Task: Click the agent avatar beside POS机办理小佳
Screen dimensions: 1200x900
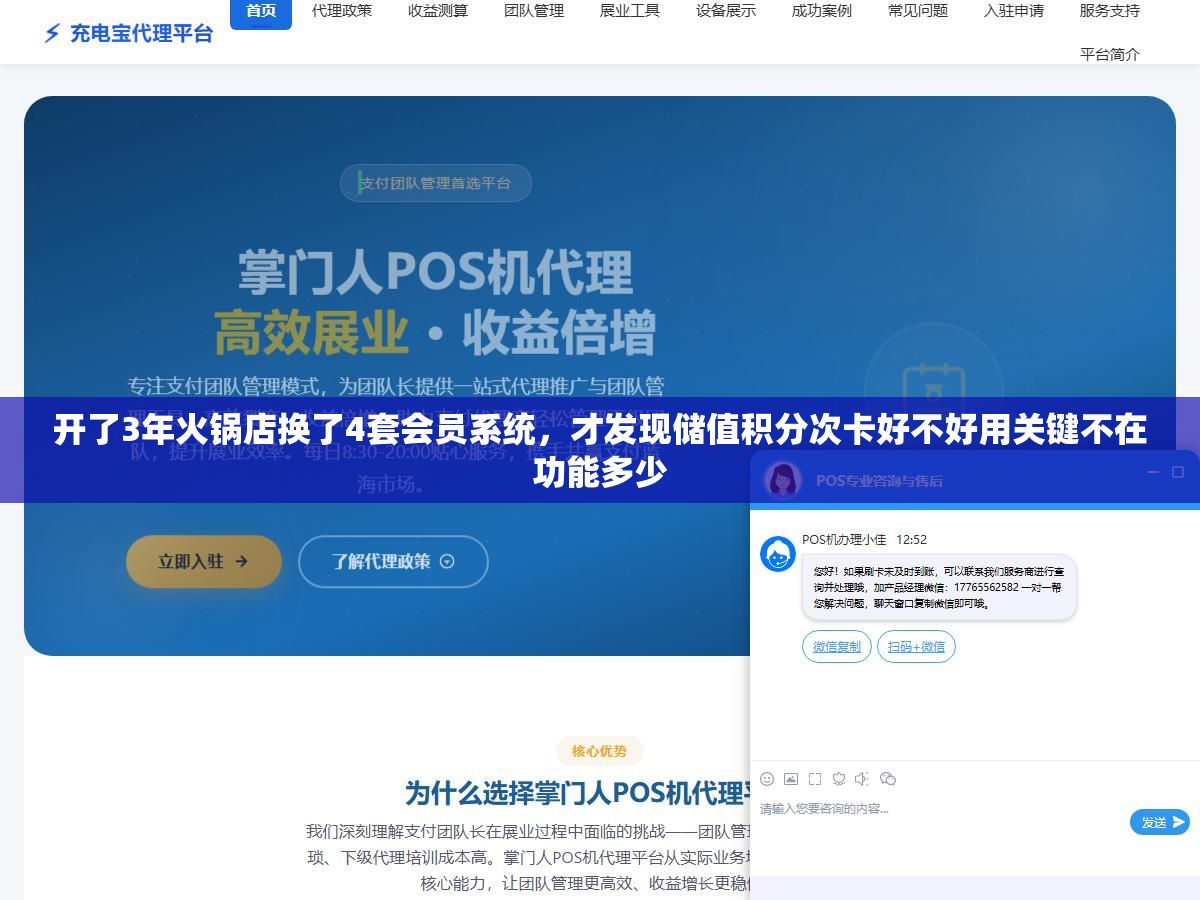Action: [778, 553]
